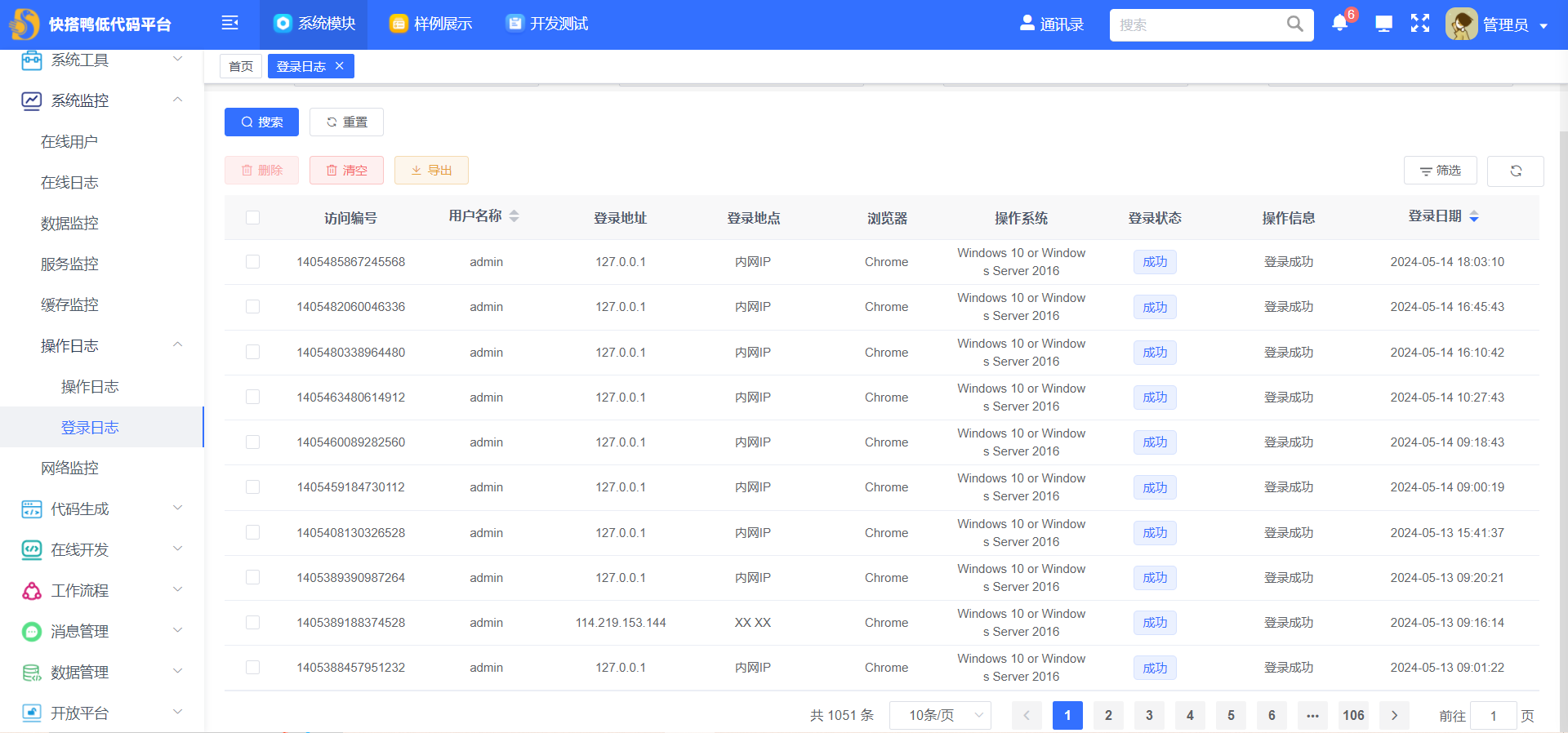The image size is (1568, 733).
Task: Open the 10条/页 page size dropdown
Action: [940, 716]
